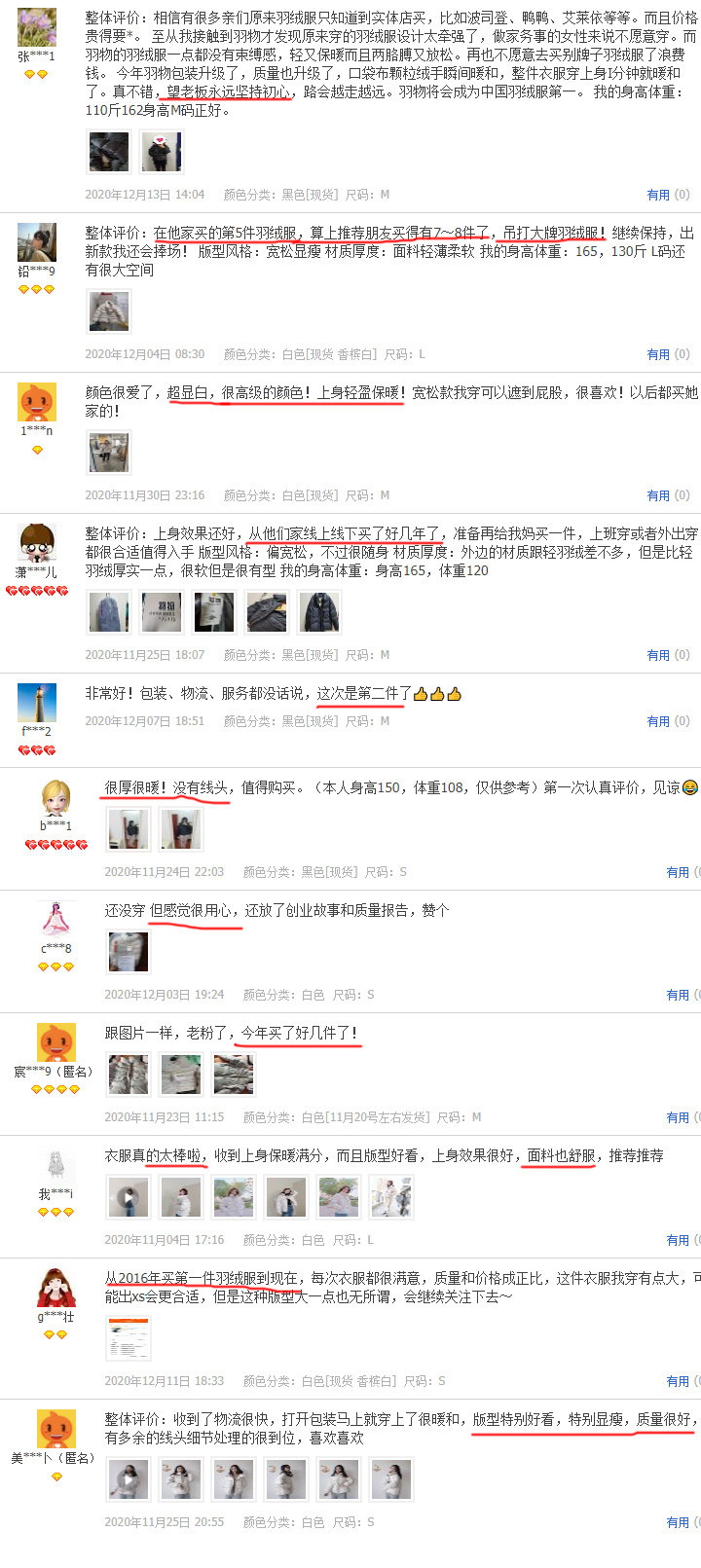Click orange avatar of reviewer 1***n
701x1568 pixels.
pos(37,402)
